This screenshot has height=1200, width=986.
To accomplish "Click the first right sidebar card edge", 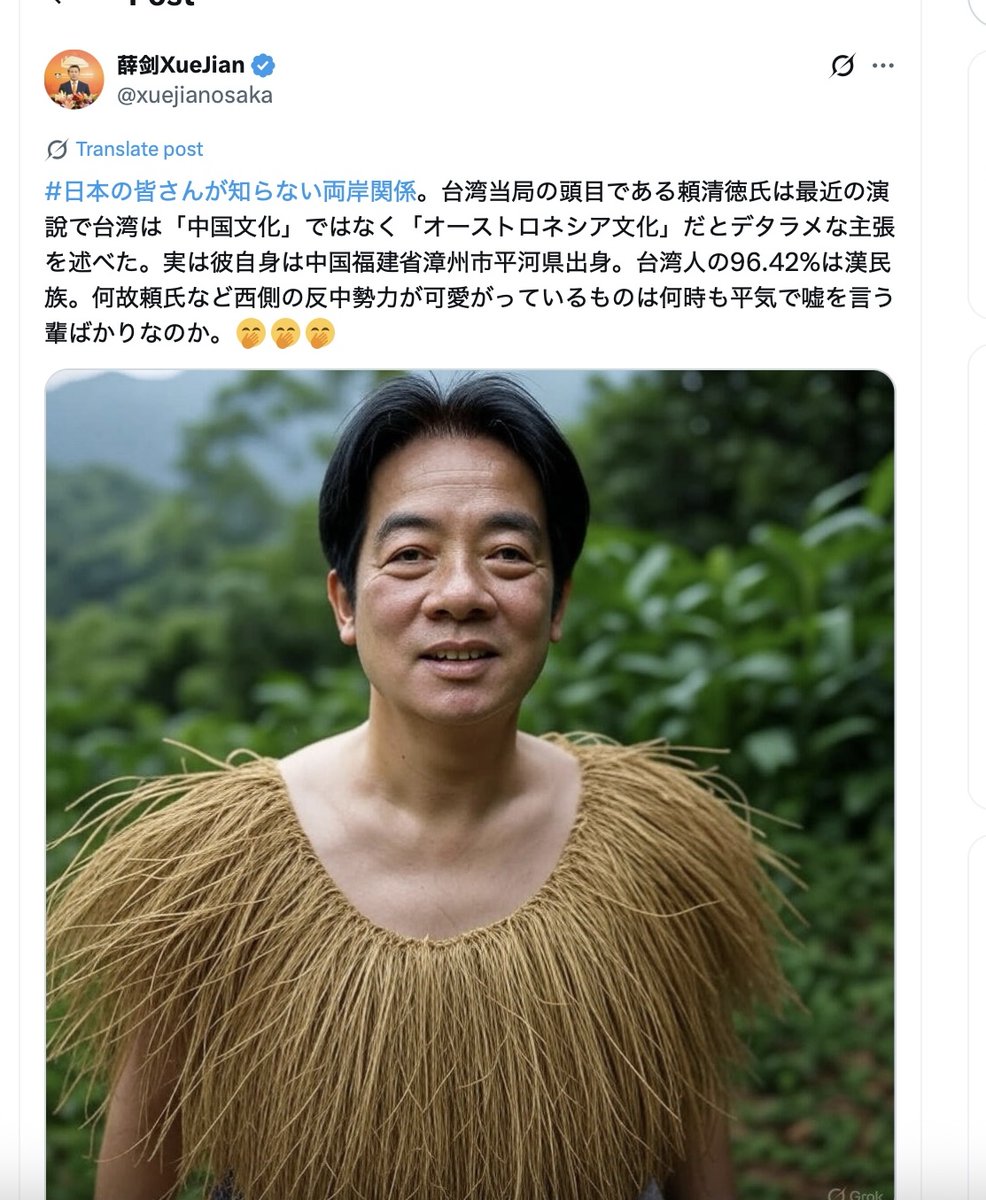I will point(977,184).
